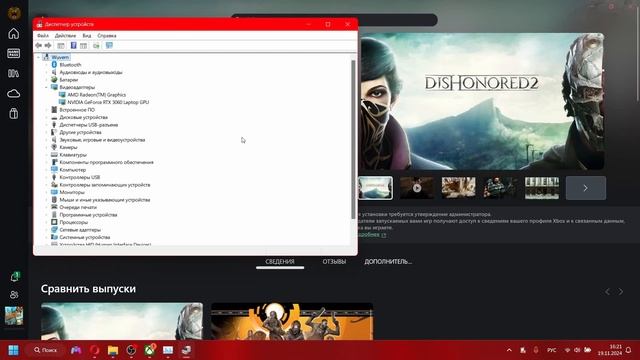
Task: Show hidden tray icons chevron
Action: click(x=509, y=350)
